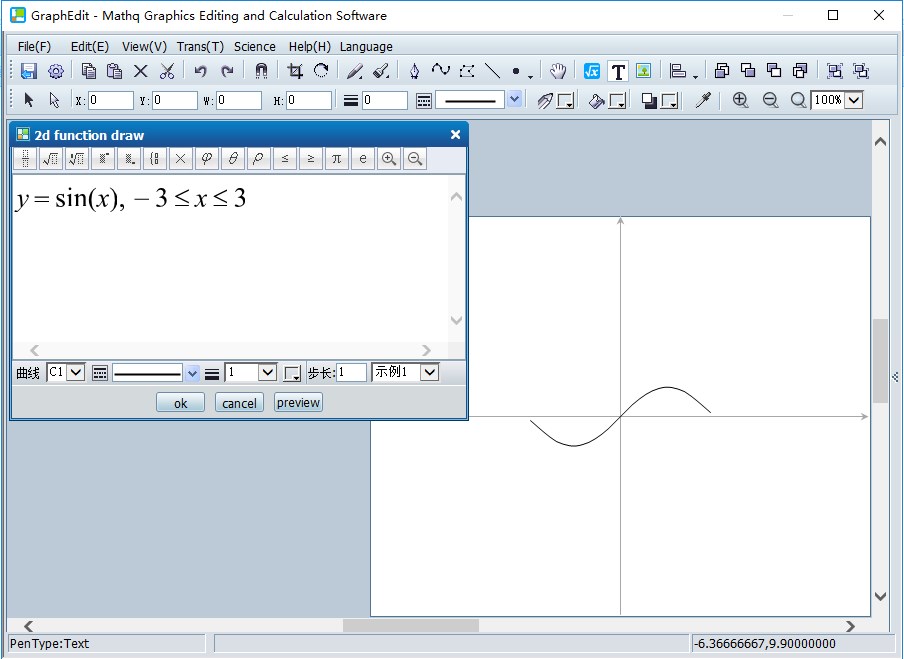Open the function formula tool

click(x=592, y=71)
